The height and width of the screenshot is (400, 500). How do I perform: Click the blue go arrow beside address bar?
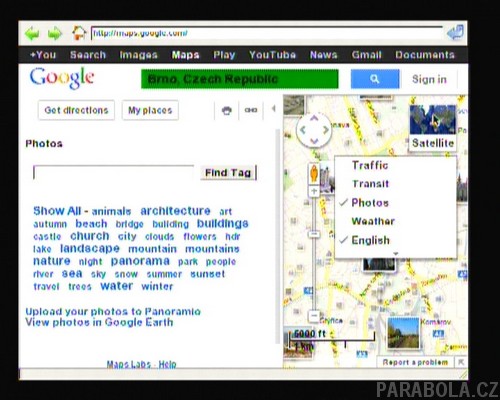(x=455, y=33)
